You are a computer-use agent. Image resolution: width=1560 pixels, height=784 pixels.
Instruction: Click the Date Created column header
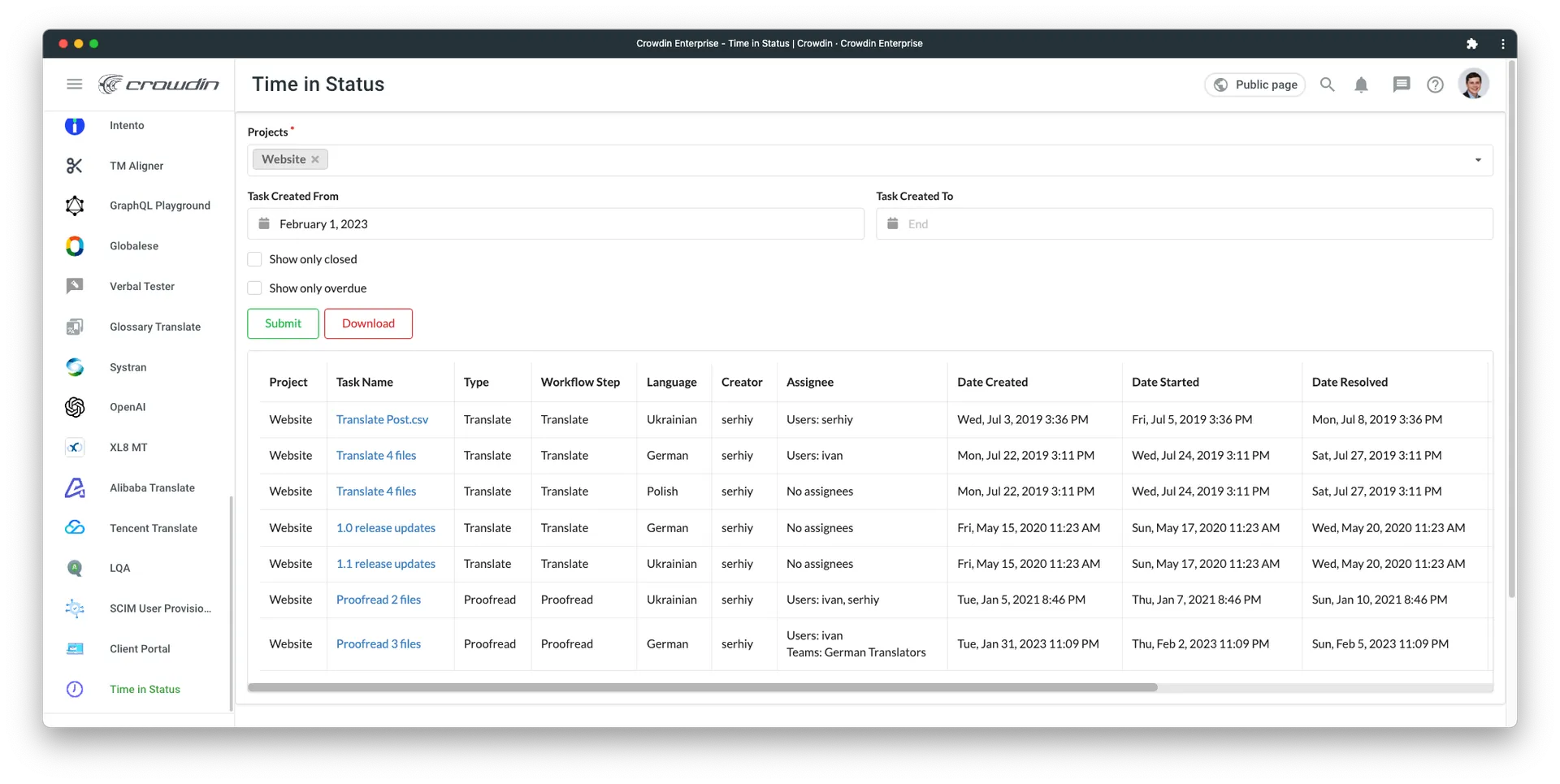(992, 382)
